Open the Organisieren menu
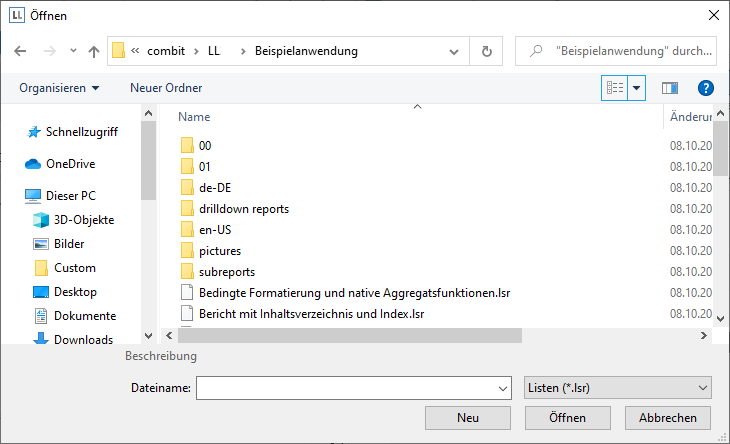730x444 pixels. coord(59,88)
